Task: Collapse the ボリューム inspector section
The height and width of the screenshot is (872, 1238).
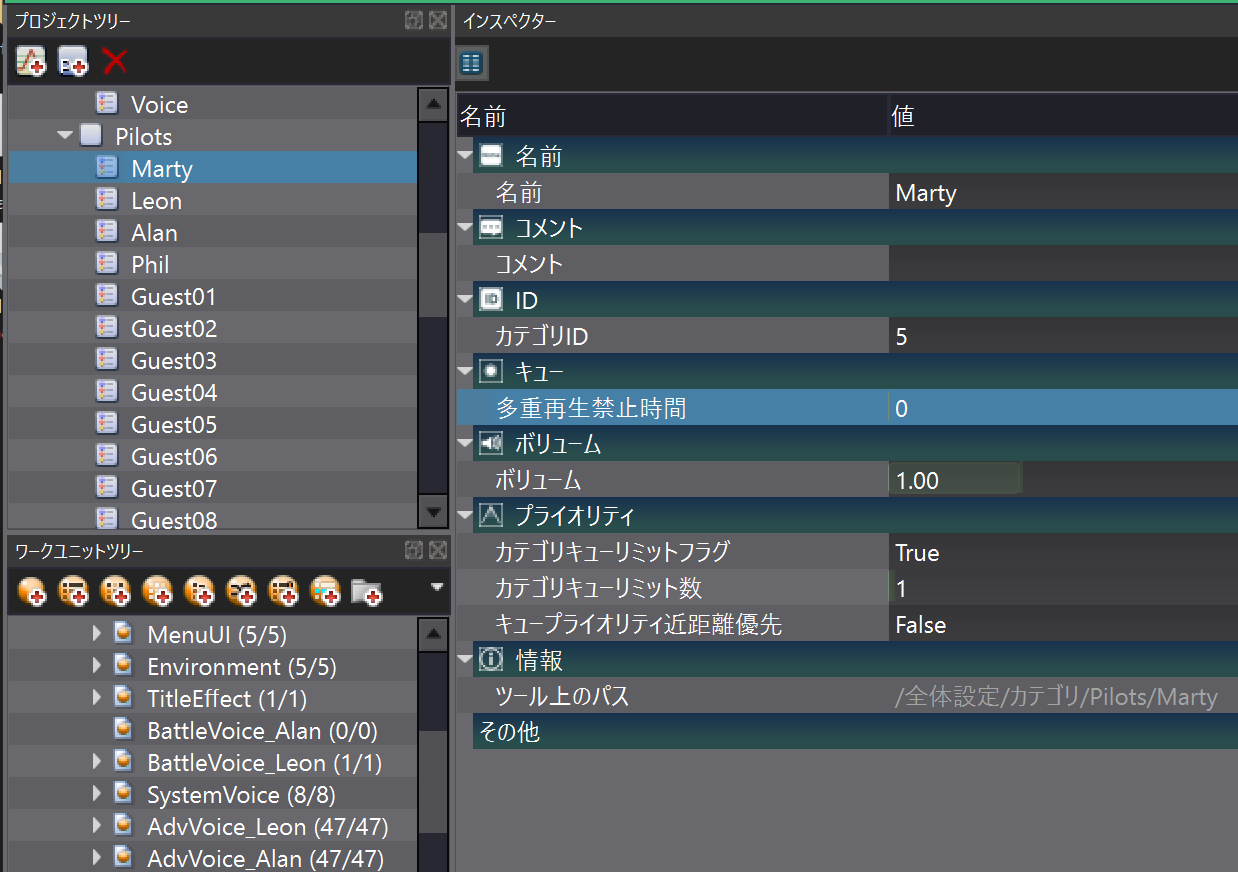Action: point(464,443)
